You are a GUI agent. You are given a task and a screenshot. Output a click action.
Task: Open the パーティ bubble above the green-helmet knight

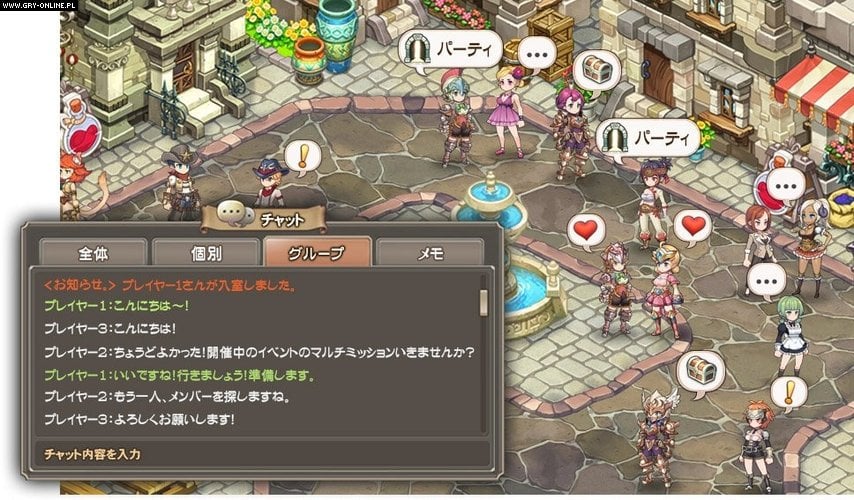coord(449,50)
